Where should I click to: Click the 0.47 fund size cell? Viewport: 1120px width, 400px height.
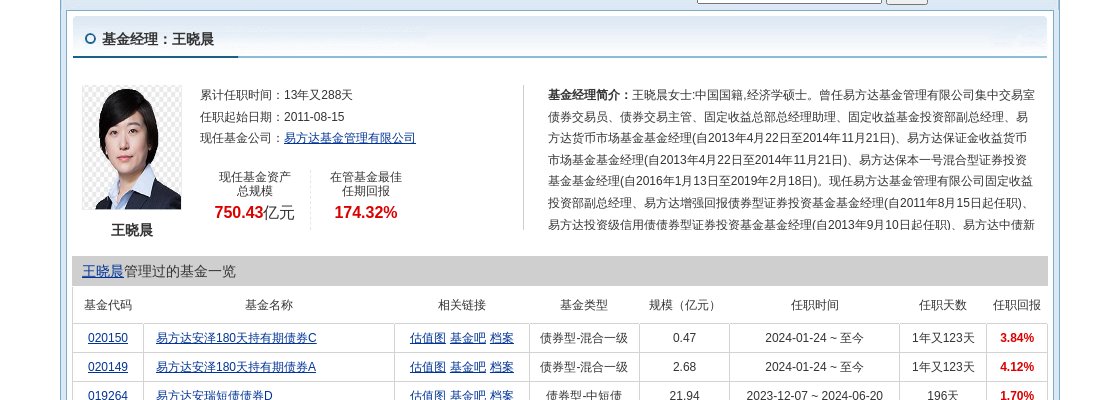(684, 338)
